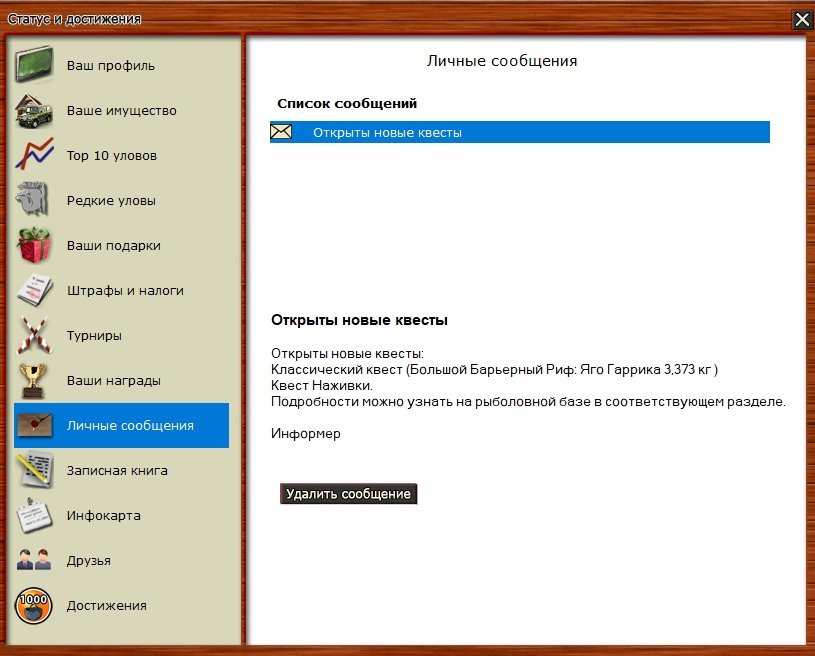Open the Друзья two people icon
This screenshot has height=656, width=815.
click(34, 560)
